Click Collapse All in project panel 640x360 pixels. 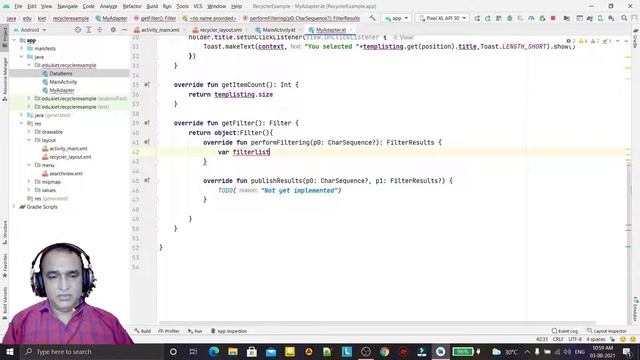100,30
